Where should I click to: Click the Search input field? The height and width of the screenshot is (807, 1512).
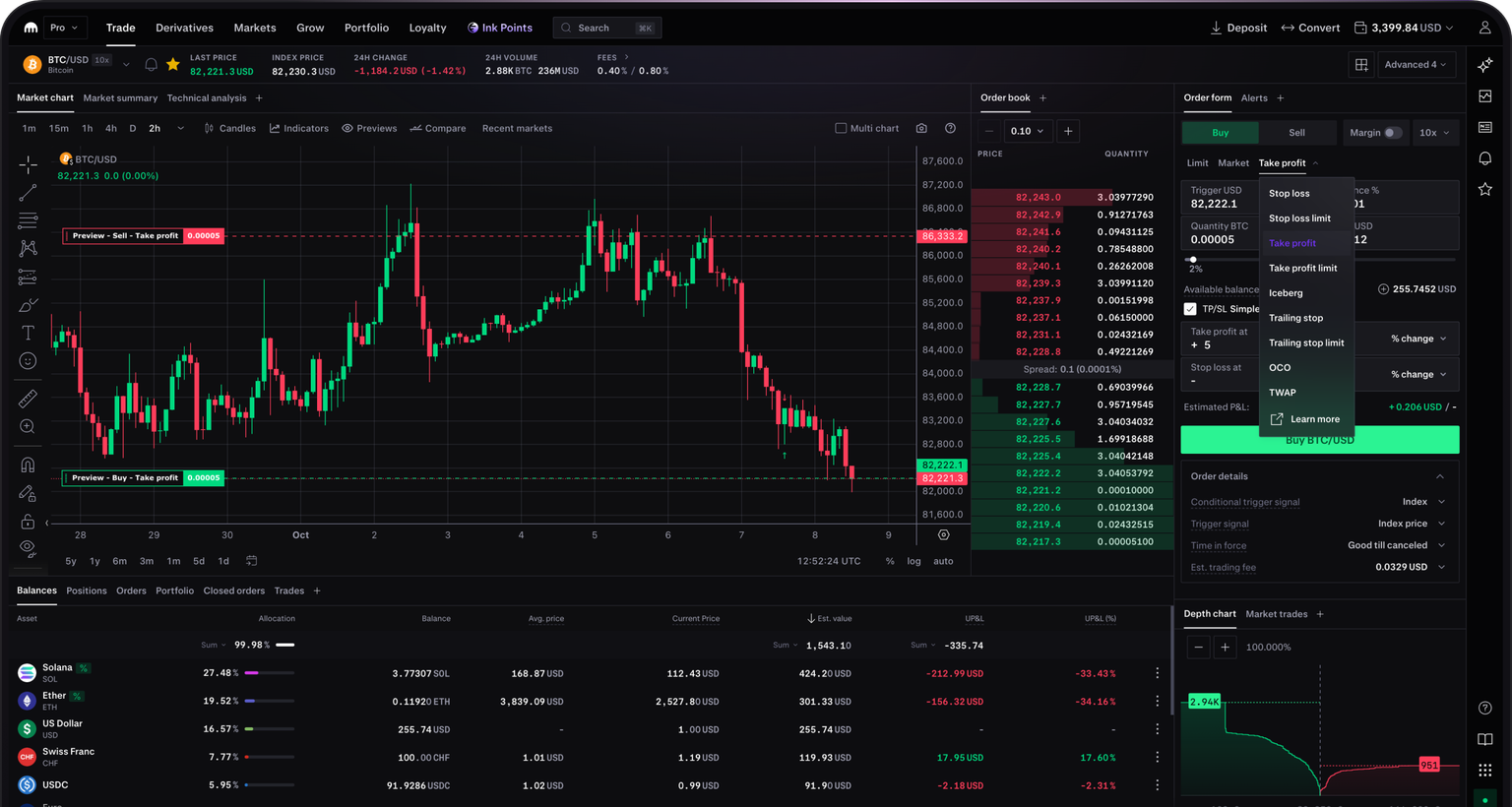(x=607, y=28)
